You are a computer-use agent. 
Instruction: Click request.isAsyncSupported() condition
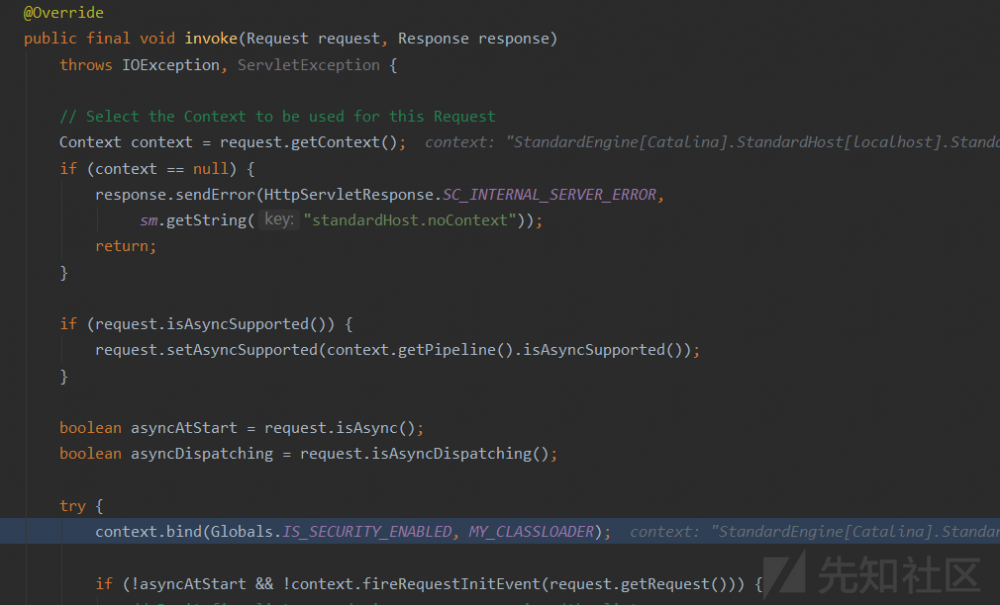(x=210, y=324)
